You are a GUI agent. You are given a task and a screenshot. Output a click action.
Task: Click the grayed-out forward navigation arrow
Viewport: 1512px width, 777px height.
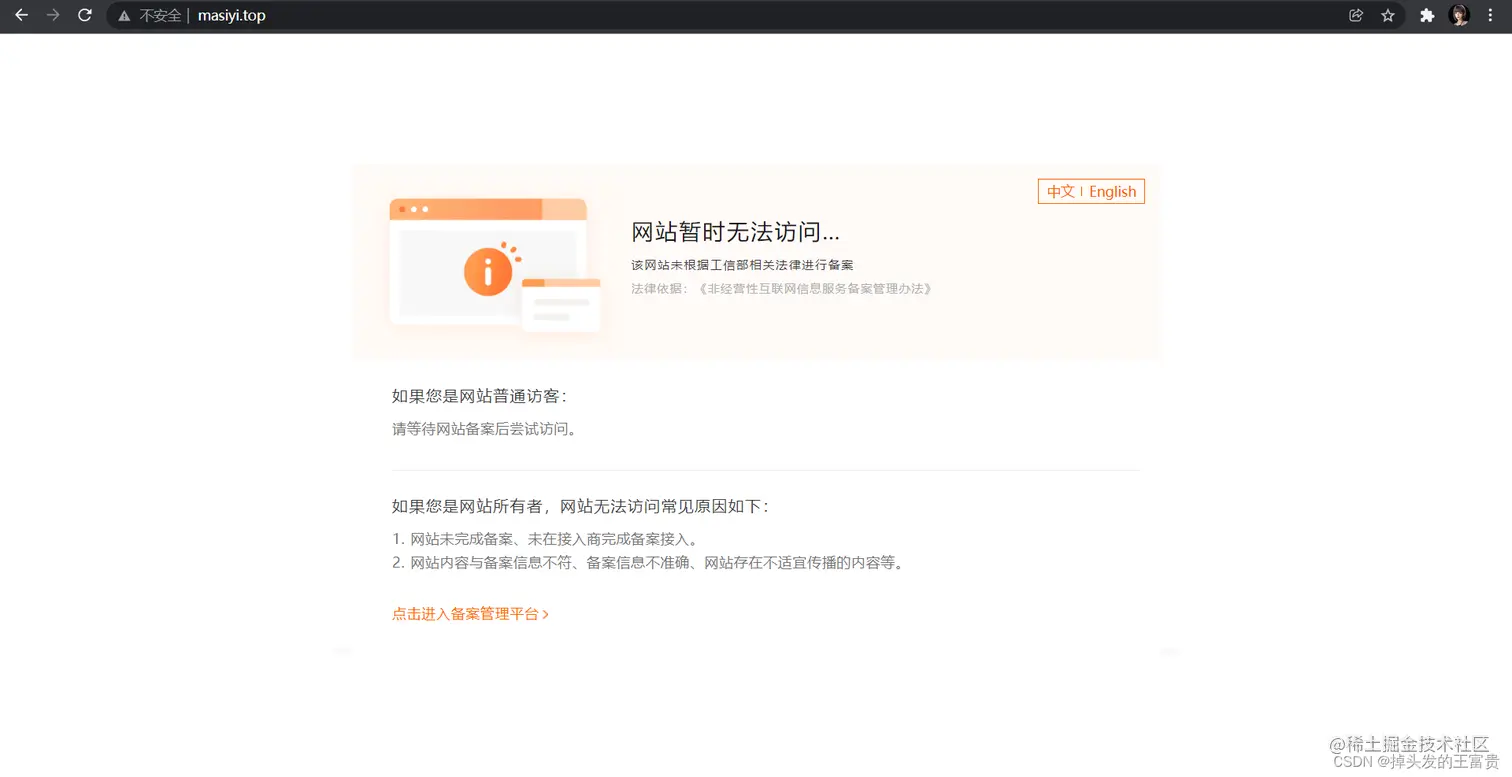click(x=52, y=15)
